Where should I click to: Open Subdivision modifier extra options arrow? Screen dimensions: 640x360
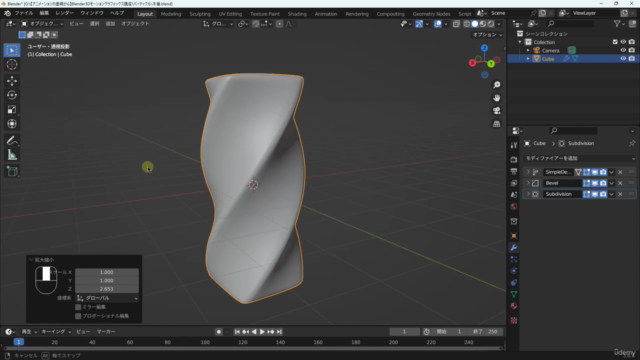[x=611, y=194]
